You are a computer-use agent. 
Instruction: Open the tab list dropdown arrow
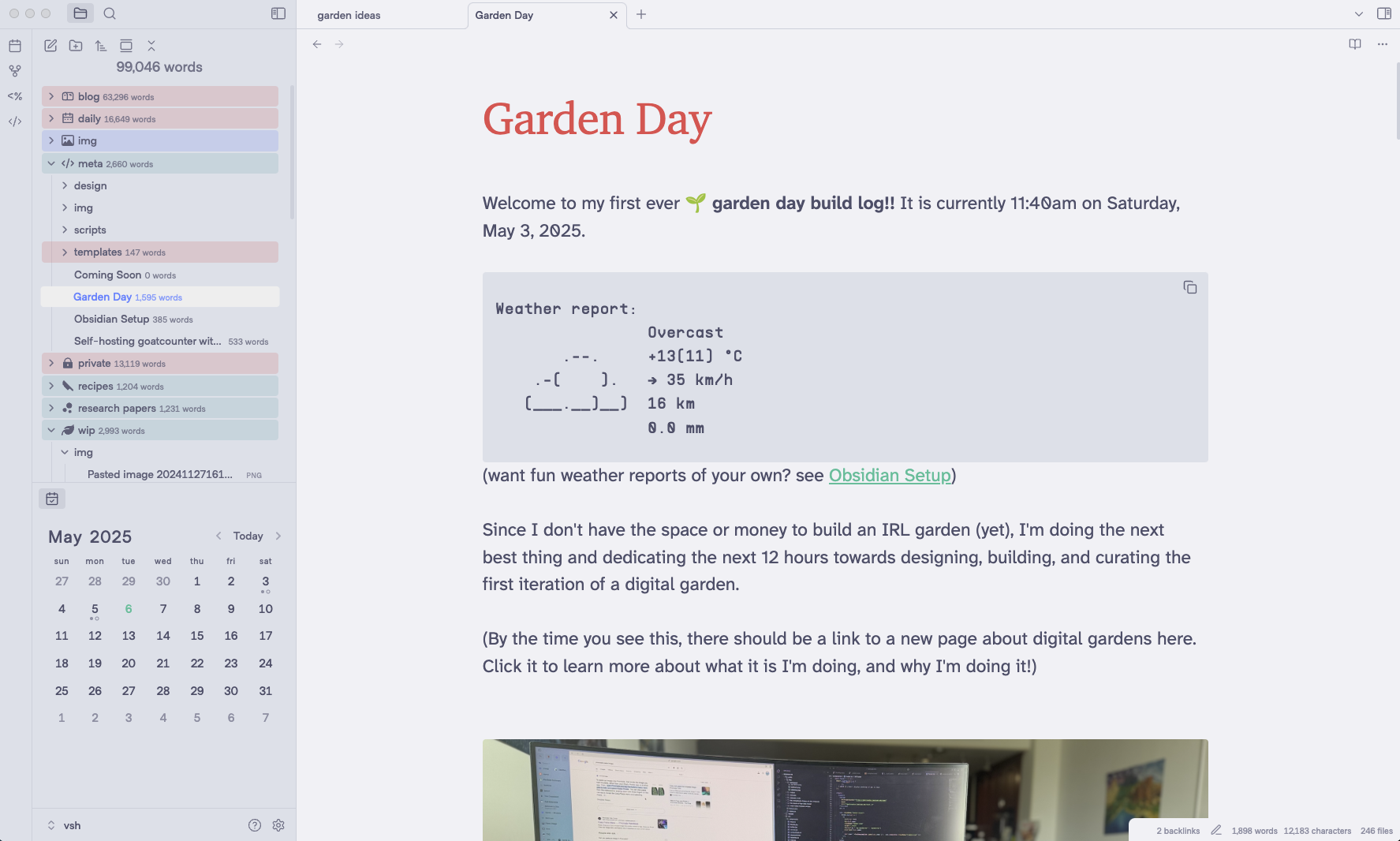1358,13
